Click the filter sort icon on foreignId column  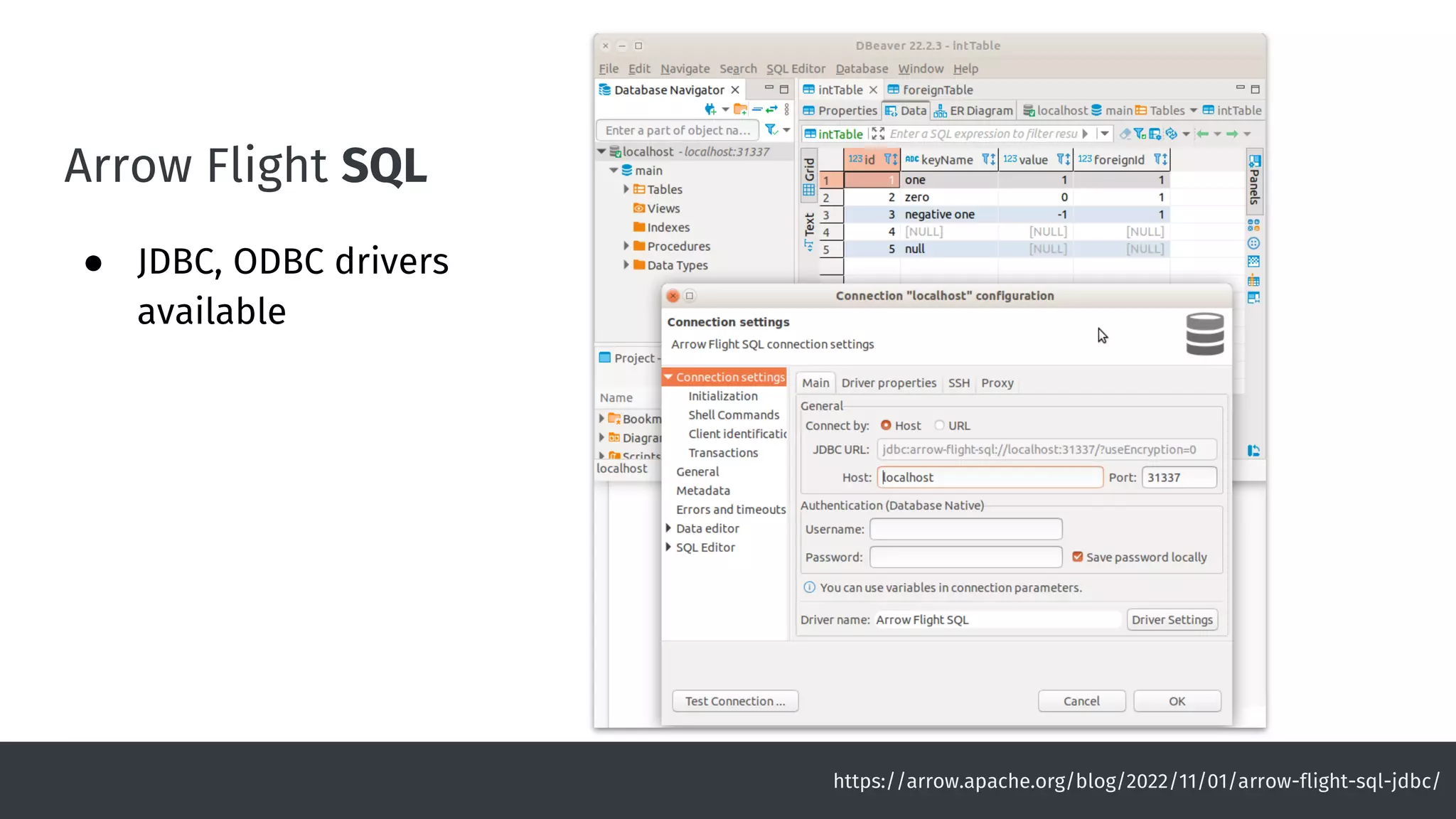[x=1160, y=159]
